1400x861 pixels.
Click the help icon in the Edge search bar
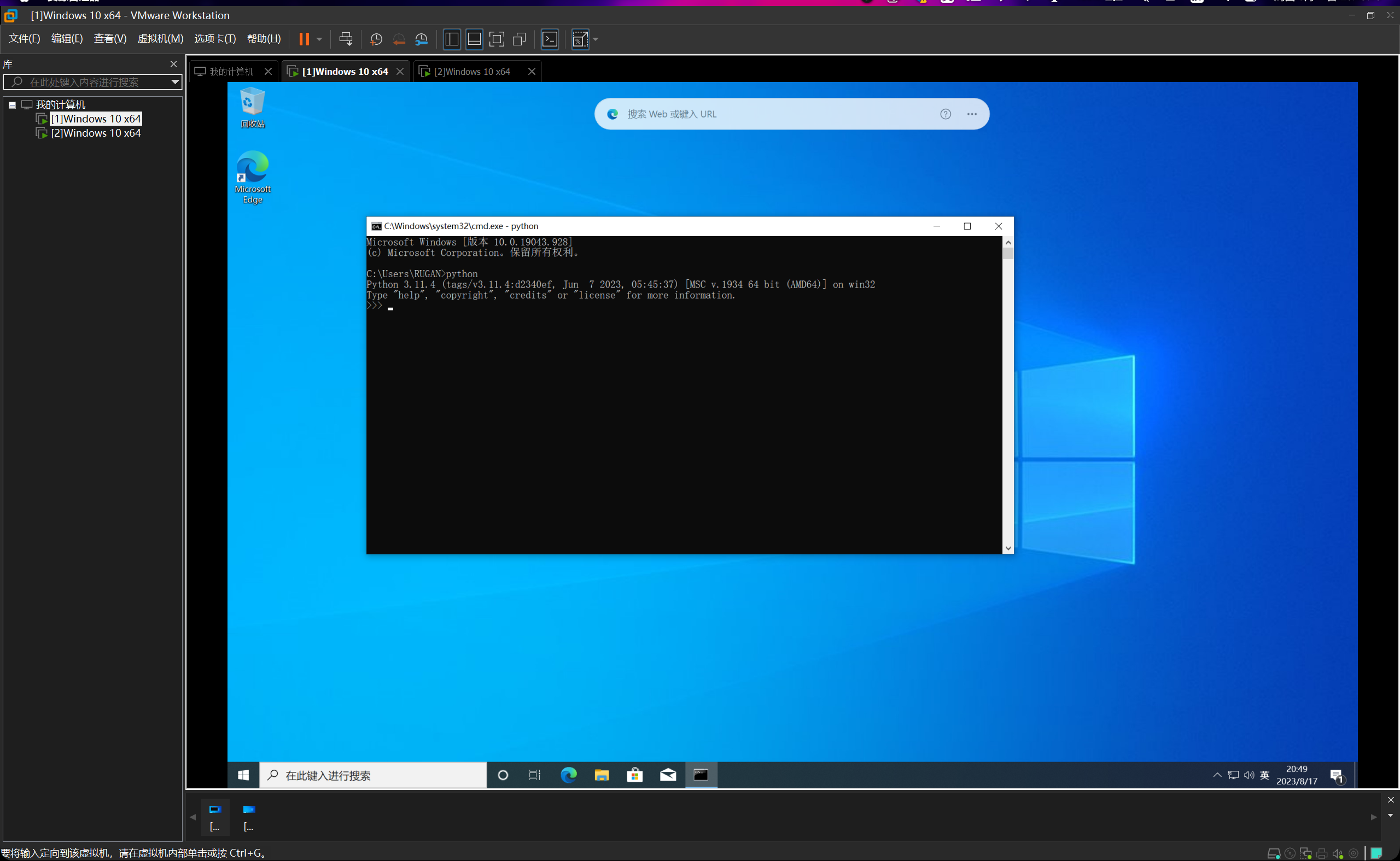[946, 114]
